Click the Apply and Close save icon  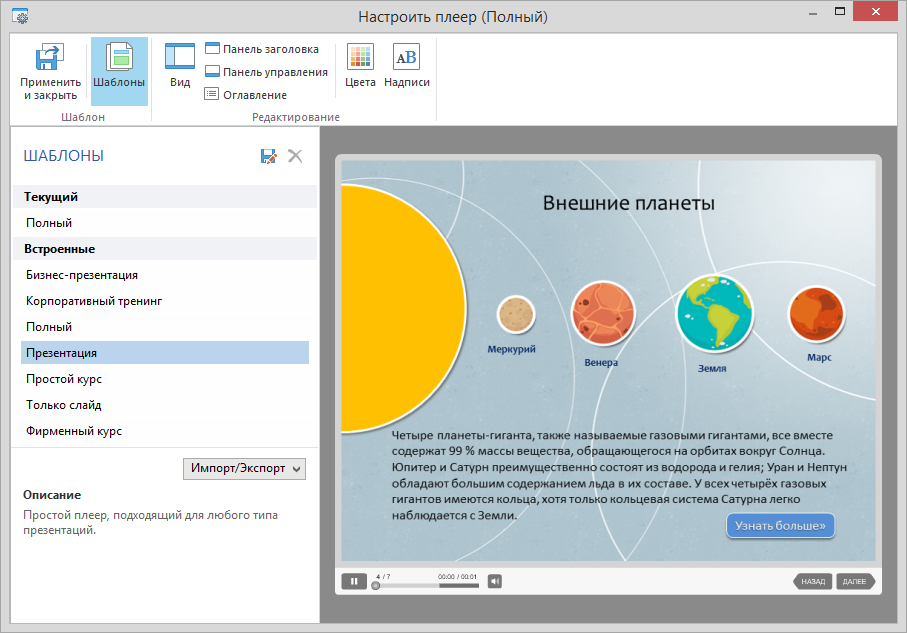(x=50, y=57)
